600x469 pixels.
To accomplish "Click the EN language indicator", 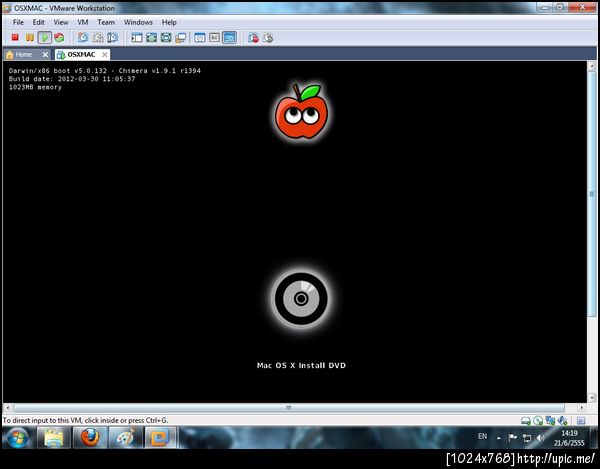I will pyautogui.click(x=483, y=436).
